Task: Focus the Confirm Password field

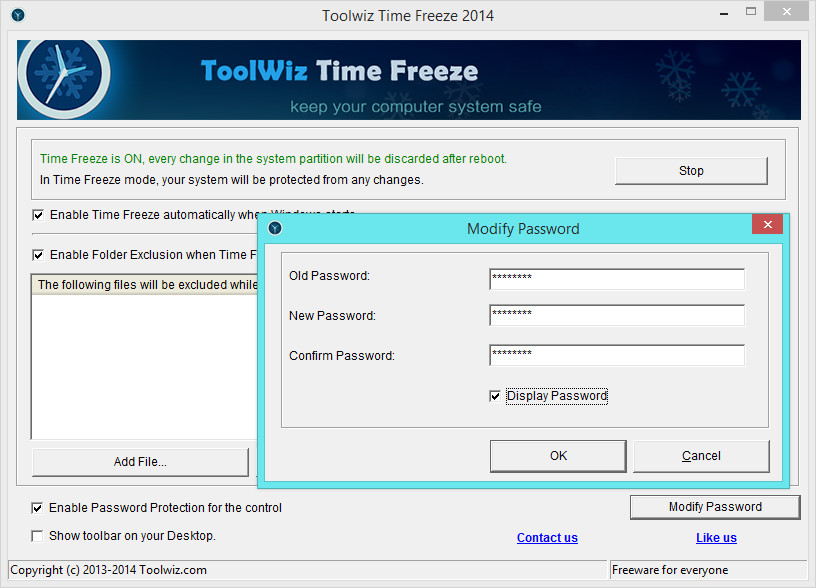Action: pyautogui.click(x=617, y=355)
